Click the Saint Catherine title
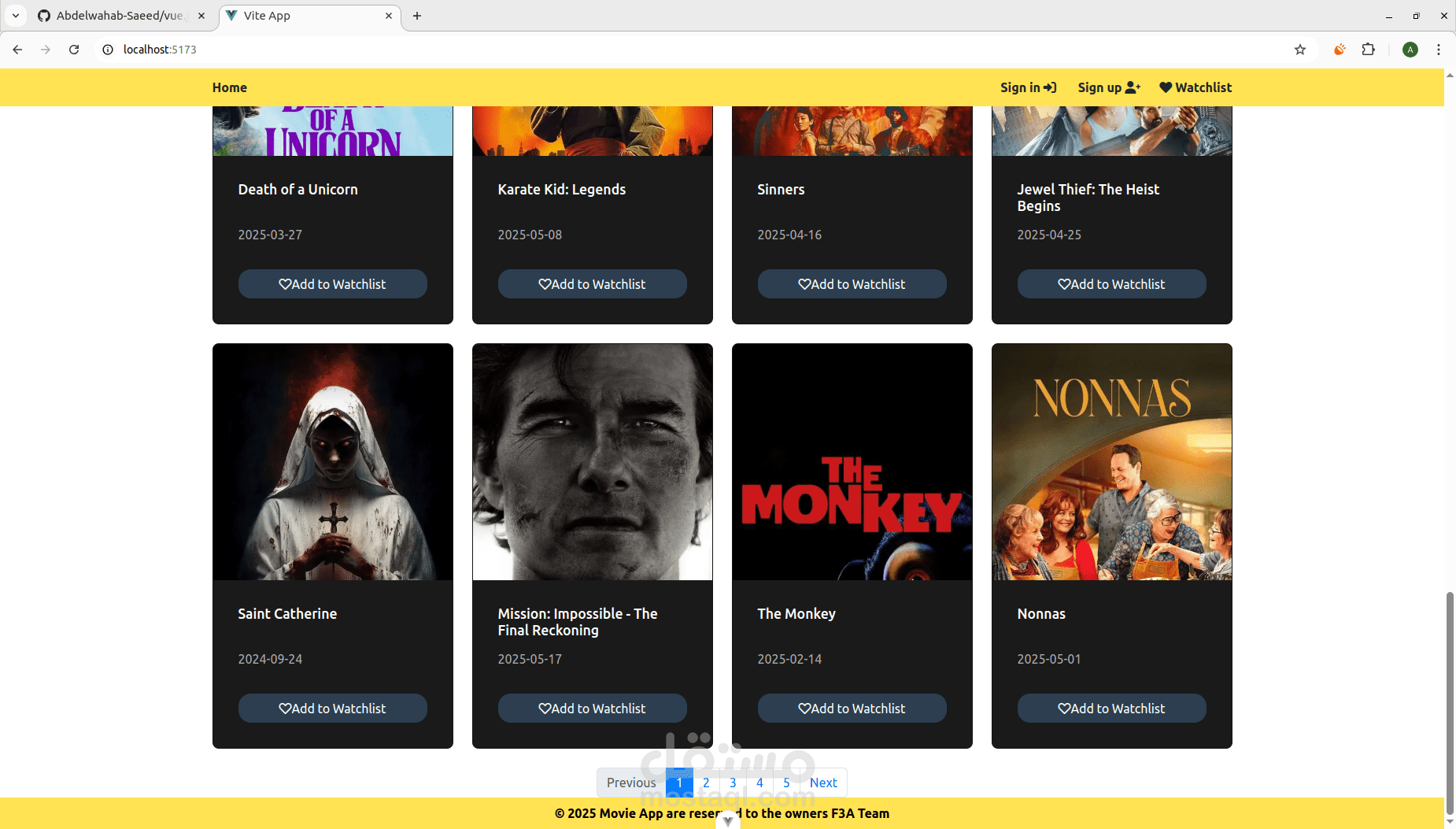This screenshot has width=1456, height=829. [x=287, y=614]
